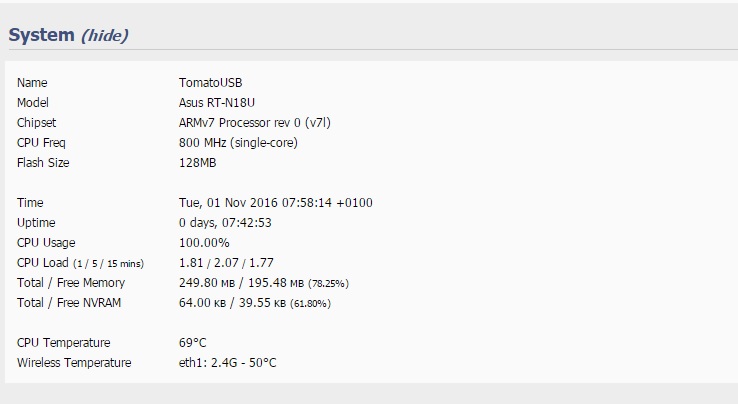Click the CPU Load label
This screenshot has width=738, height=404.
click(x=43, y=263)
